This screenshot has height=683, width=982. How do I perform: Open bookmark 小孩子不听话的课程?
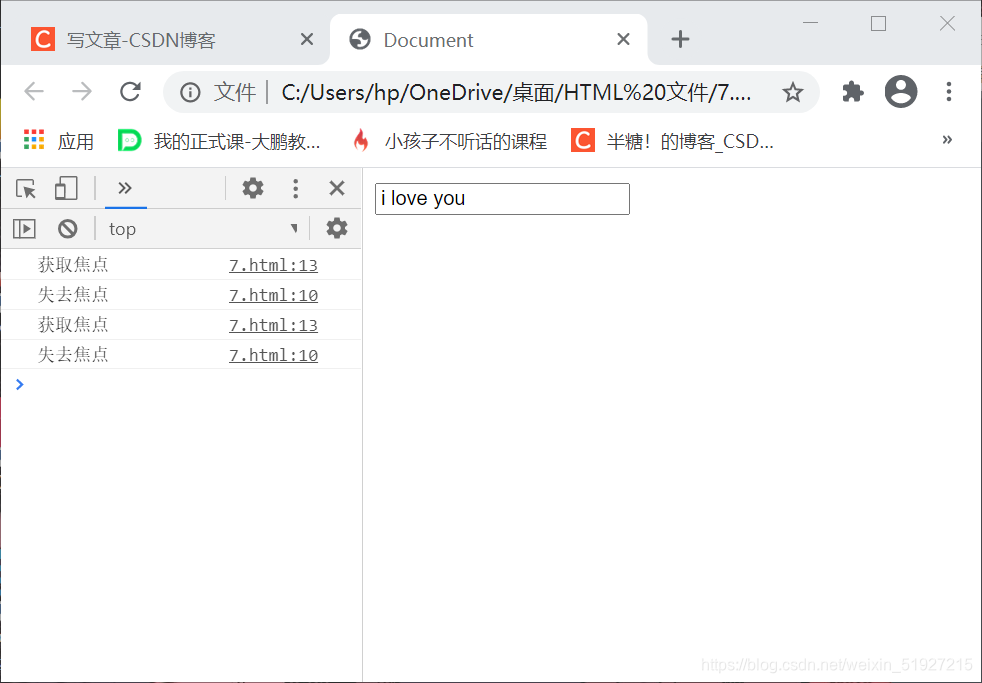click(450, 141)
